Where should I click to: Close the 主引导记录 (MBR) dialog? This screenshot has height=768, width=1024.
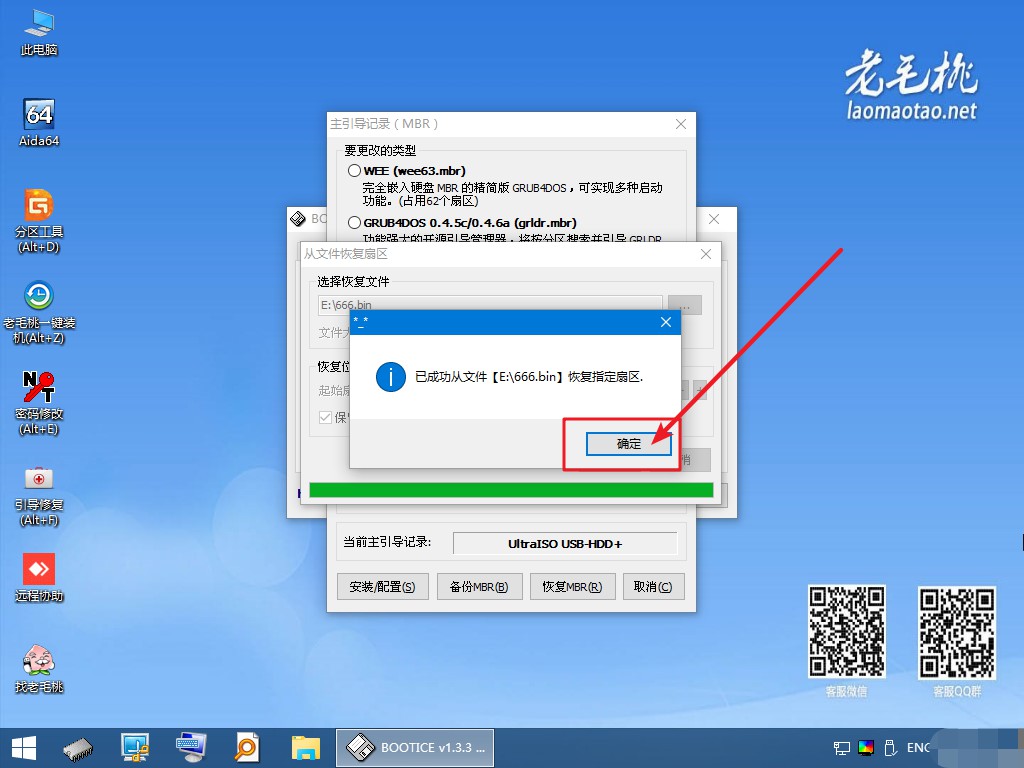point(680,124)
